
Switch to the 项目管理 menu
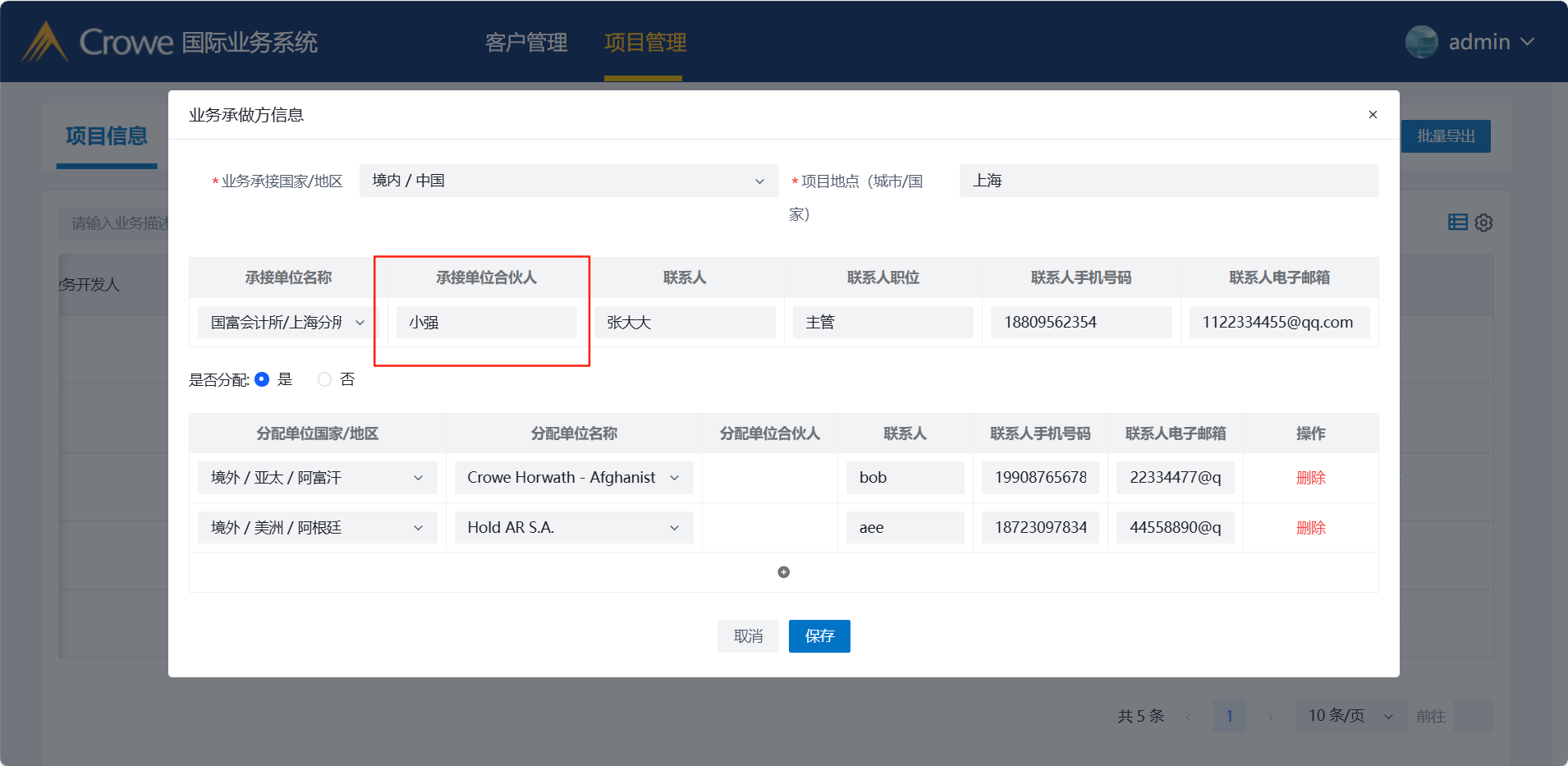[x=645, y=43]
